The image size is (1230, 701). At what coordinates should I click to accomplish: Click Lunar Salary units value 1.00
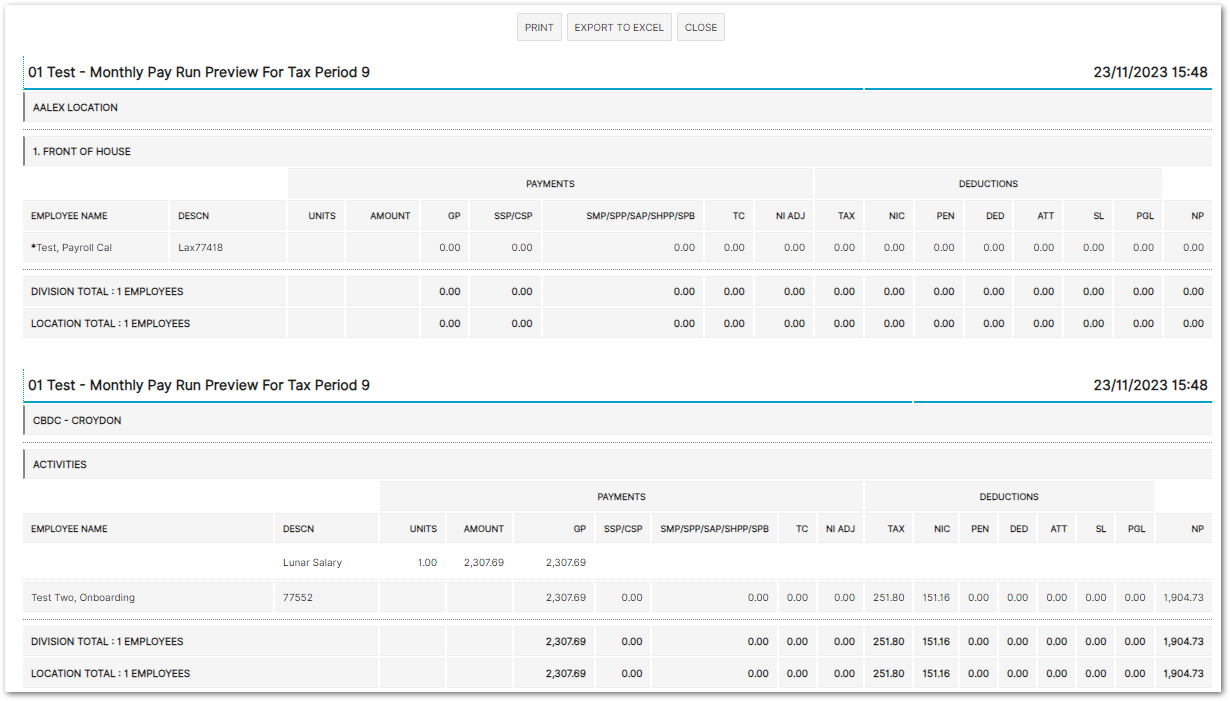427,562
